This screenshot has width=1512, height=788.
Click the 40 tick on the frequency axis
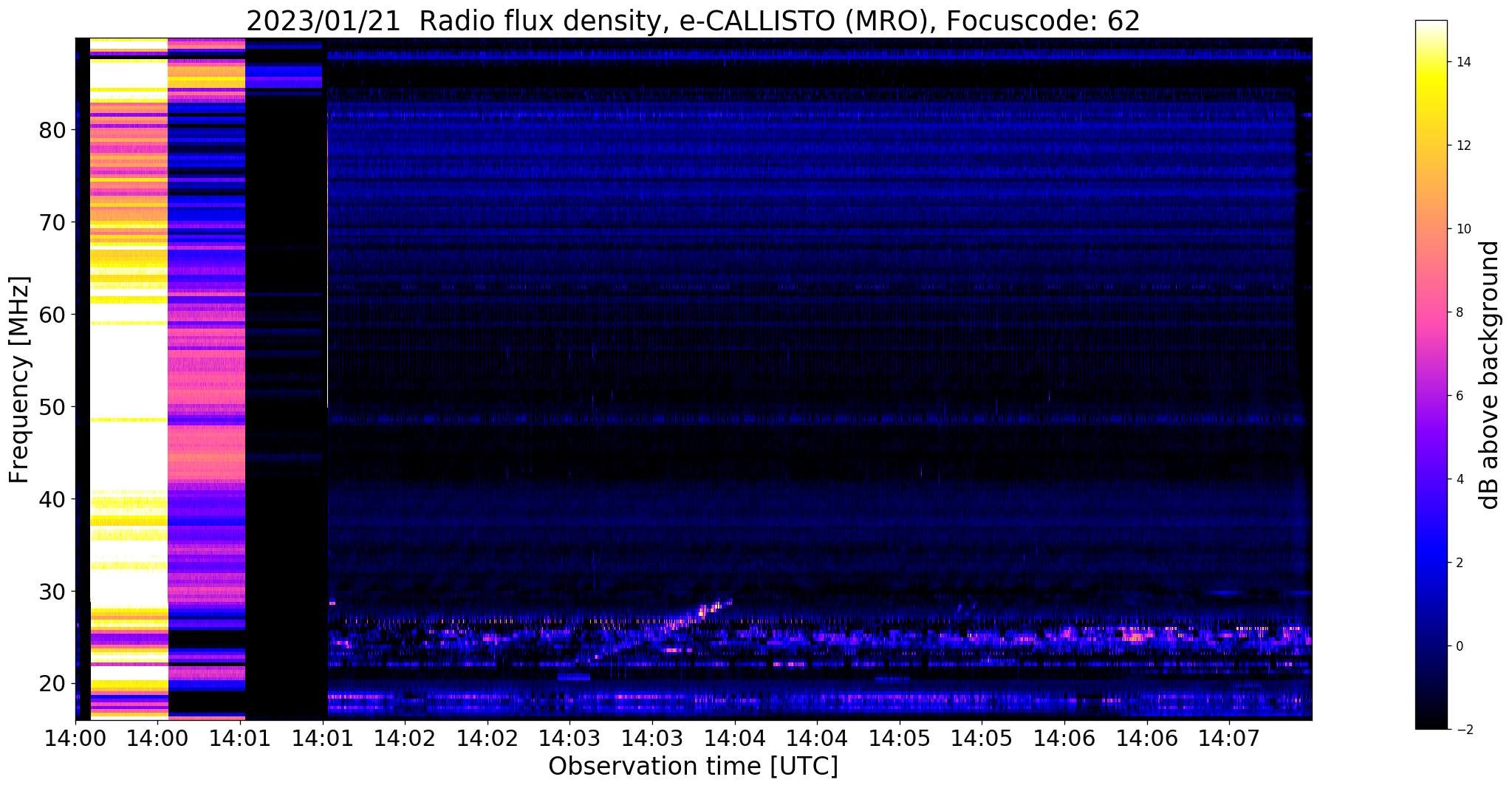point(52,500)
